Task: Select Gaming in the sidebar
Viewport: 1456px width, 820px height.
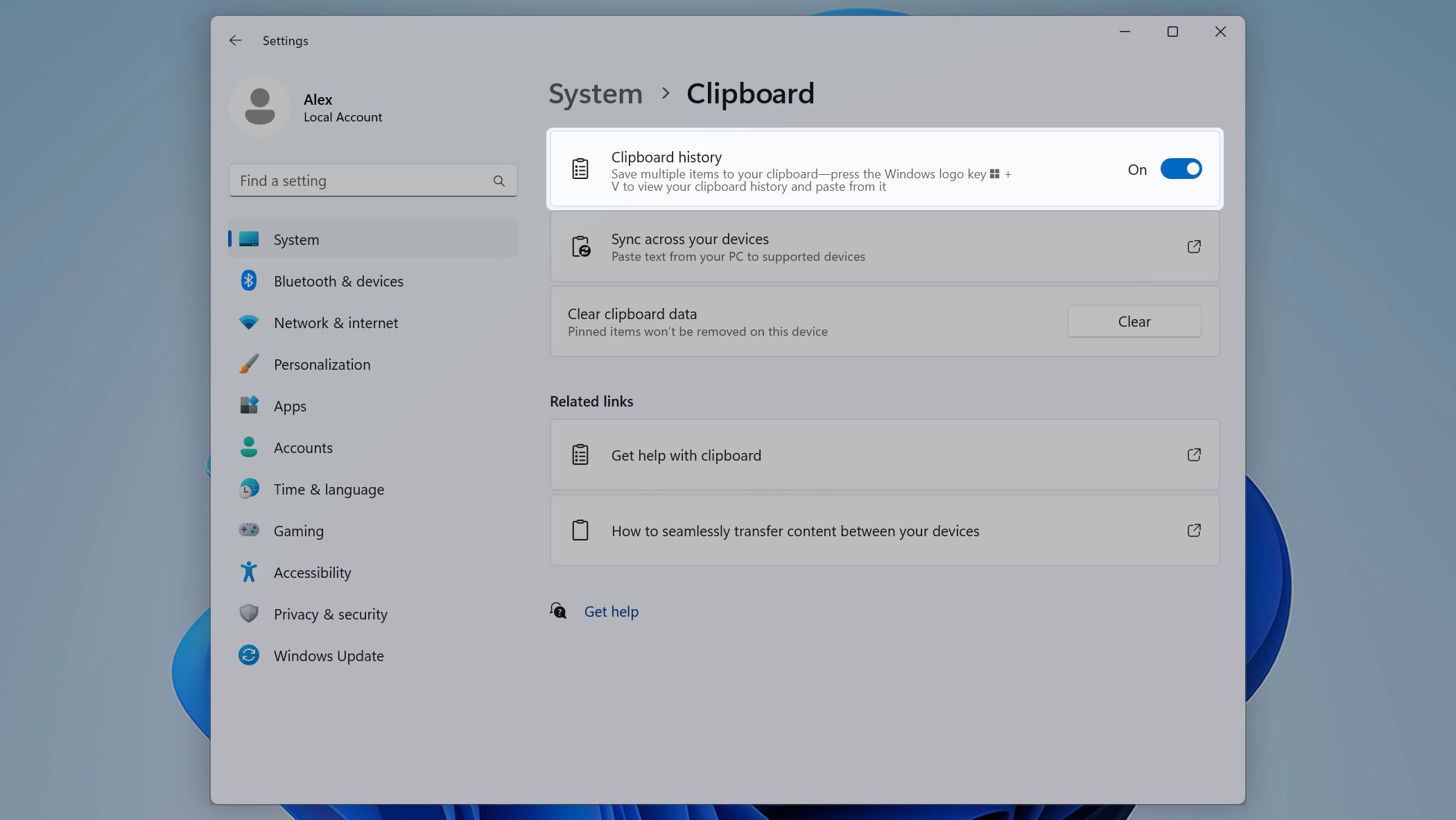Action: coord(373,531)
